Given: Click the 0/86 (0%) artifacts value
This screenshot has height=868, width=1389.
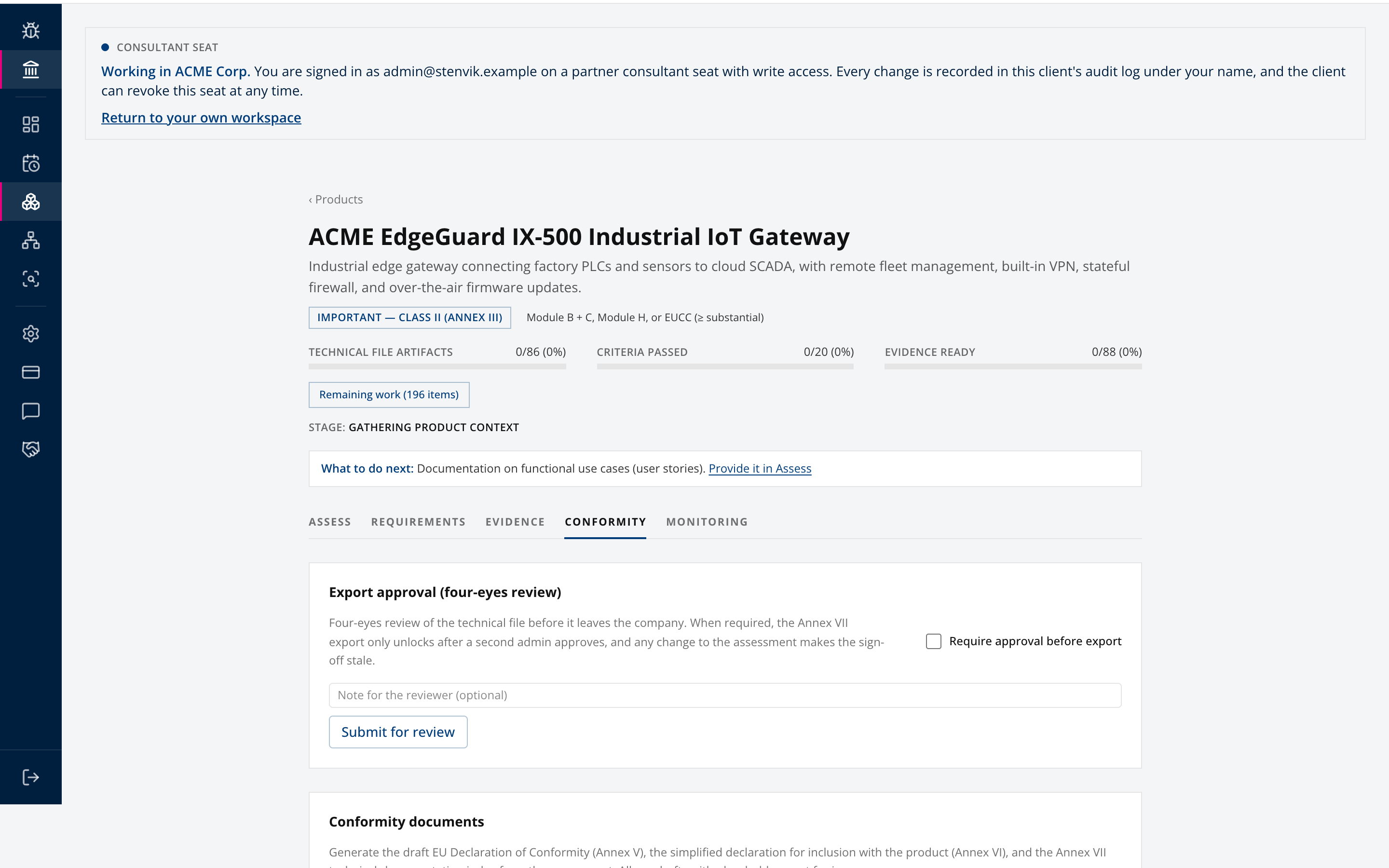Looking at the screenshot, I should (540, 352).
